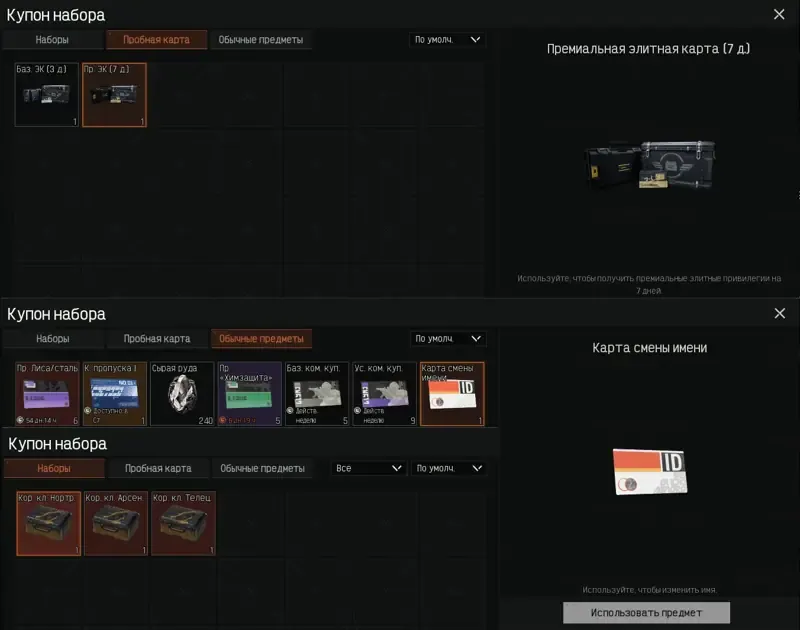Select the Кор. кл. Нортр. box

click(x=48, y=523)
